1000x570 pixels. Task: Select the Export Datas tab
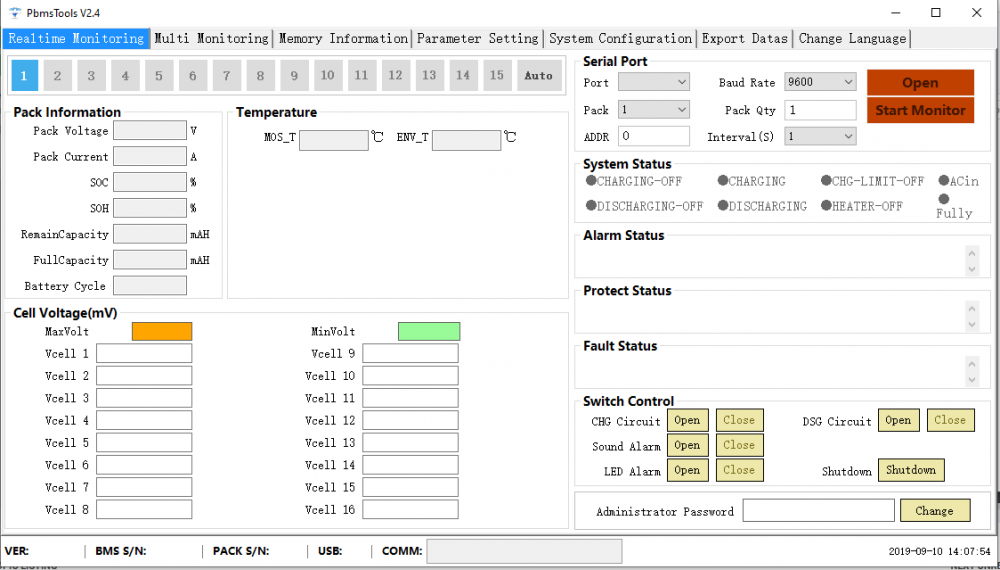pyautogui.click(x=745, y=39)
